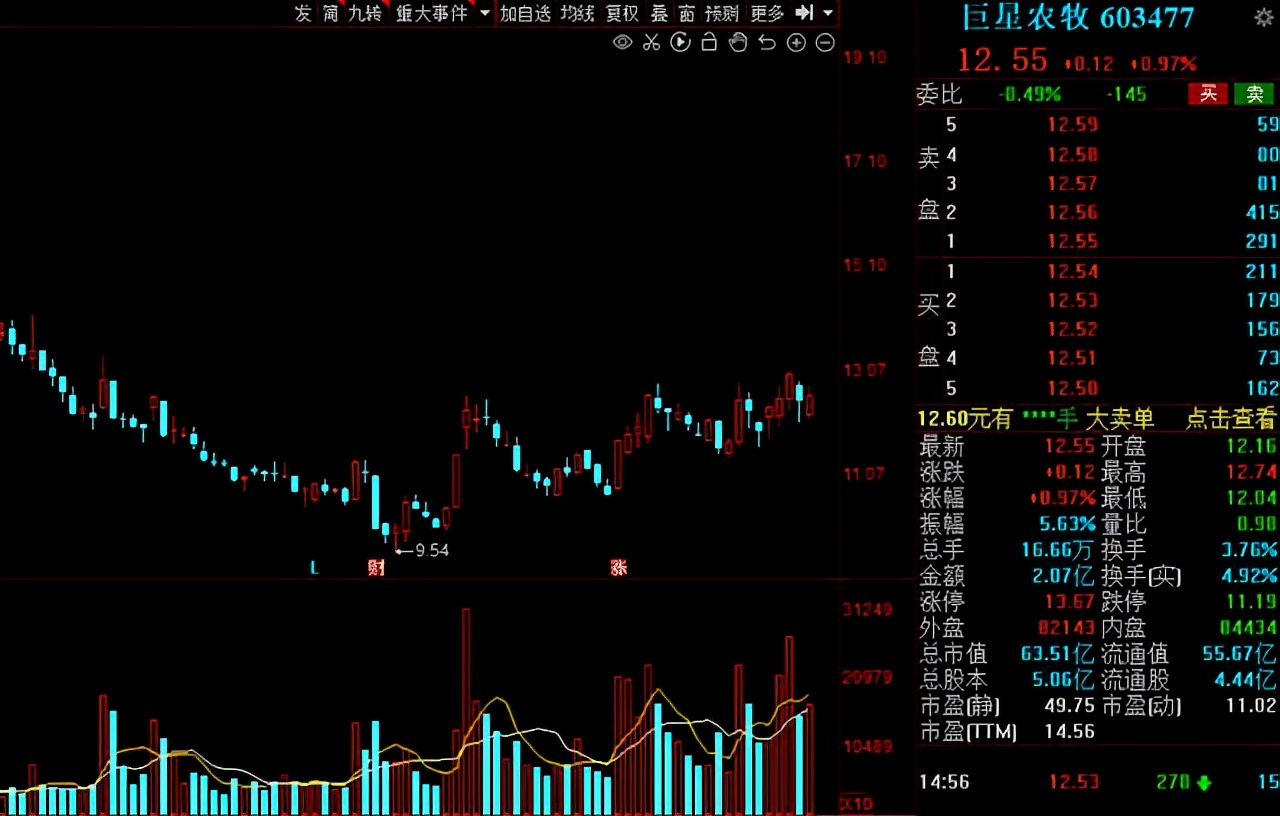1280x816 pixels.
Task: Click the undo arrow icon
Action: pyautogui.click(x=767, y=42)
